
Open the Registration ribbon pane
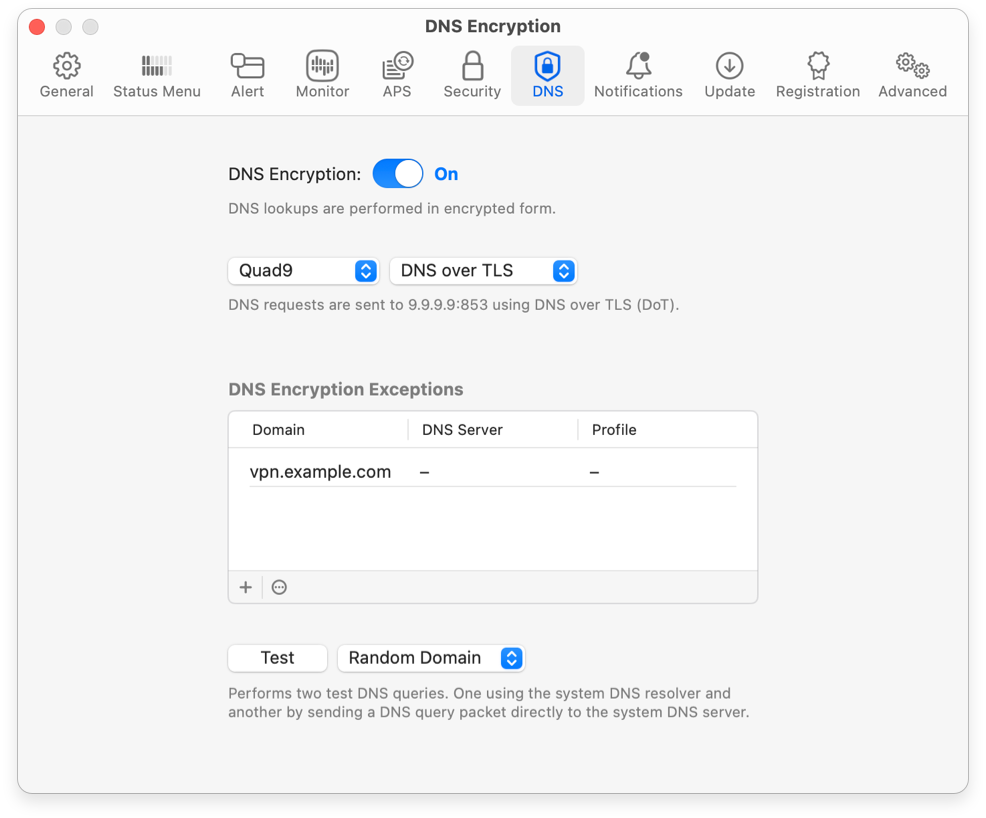pyautogui.click(x=818, y=76)
